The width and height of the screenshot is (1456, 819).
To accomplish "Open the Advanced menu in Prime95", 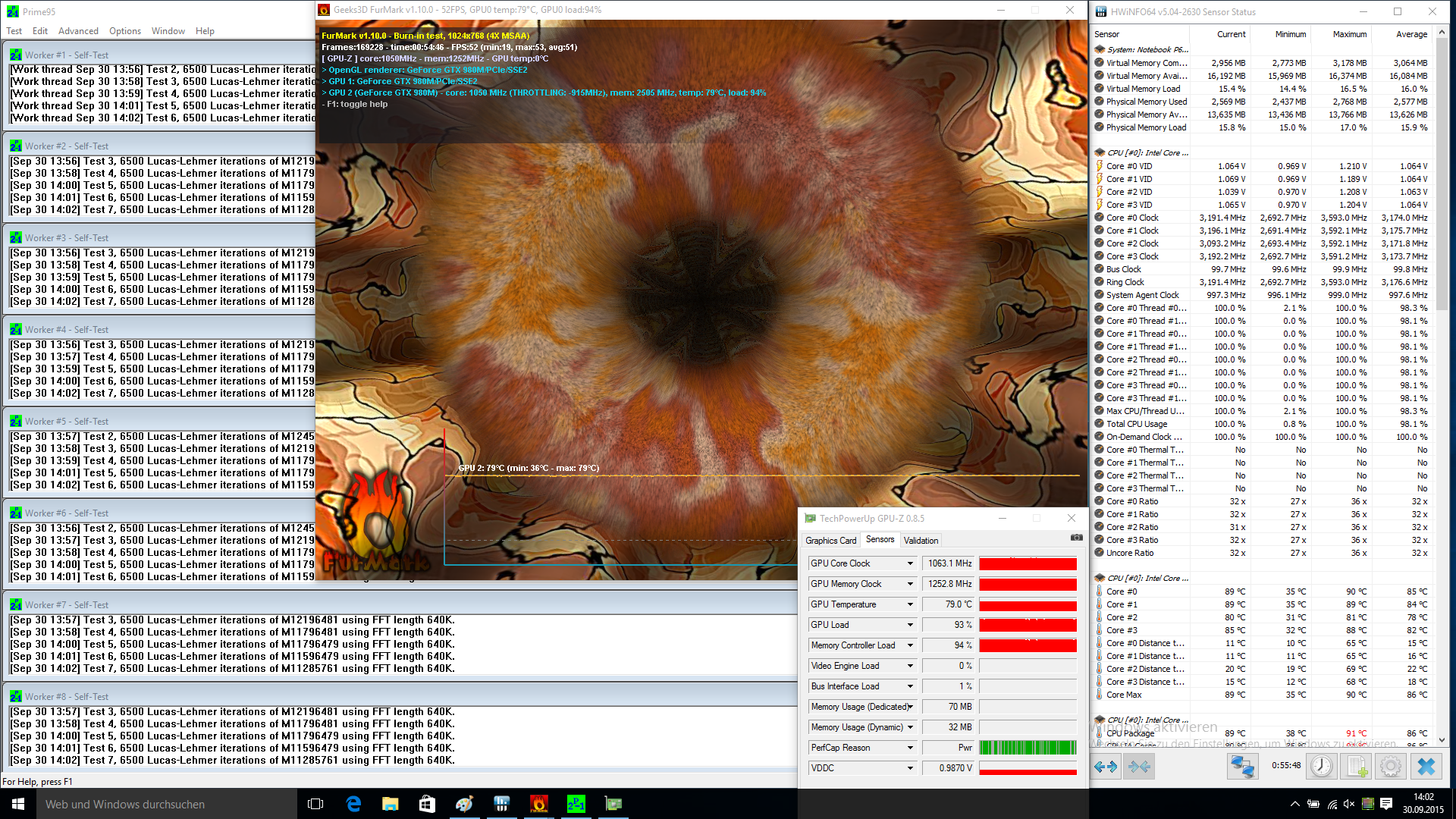I will coord(78,31).
